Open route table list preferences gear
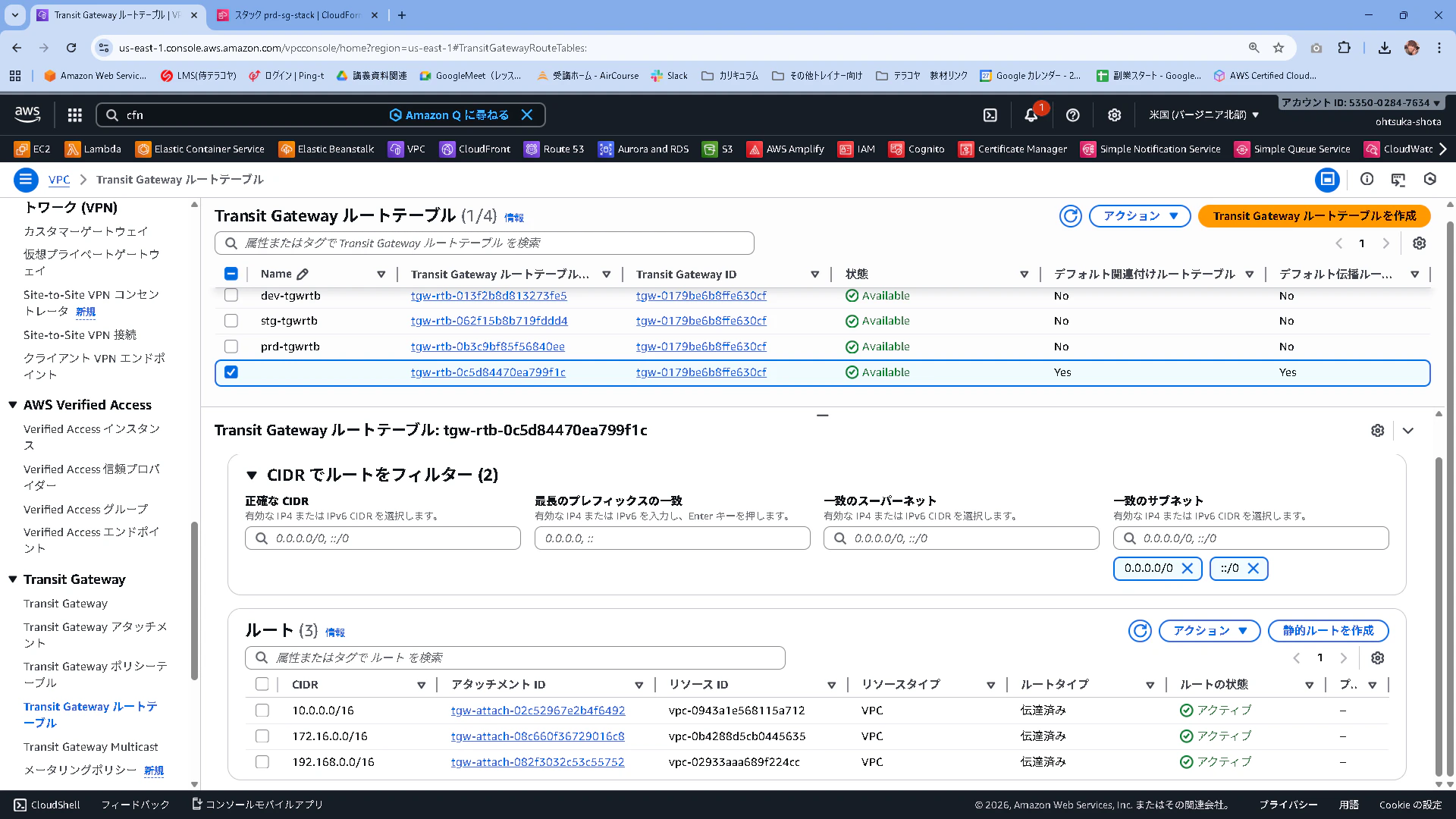 click(1419, 243)
